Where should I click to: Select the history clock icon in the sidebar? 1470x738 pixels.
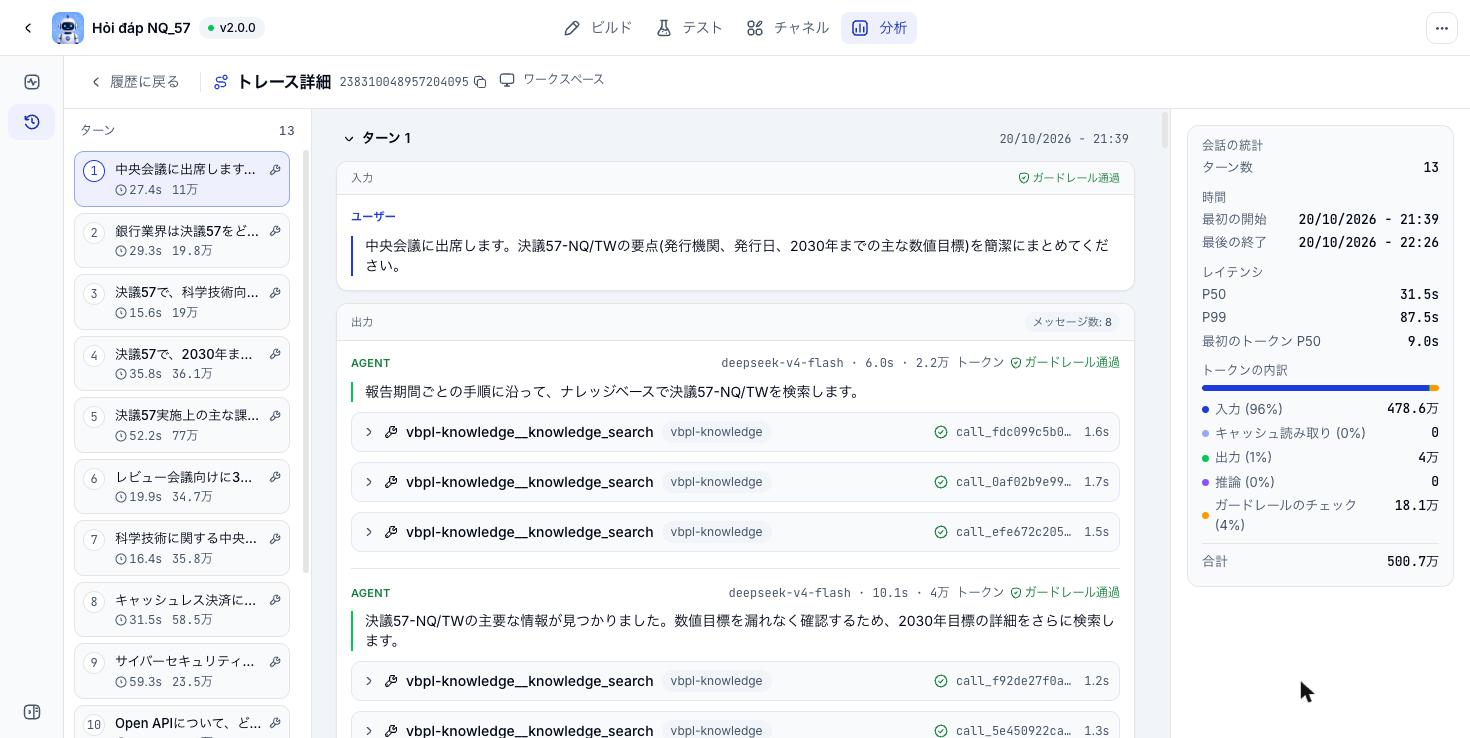(32, 122)
